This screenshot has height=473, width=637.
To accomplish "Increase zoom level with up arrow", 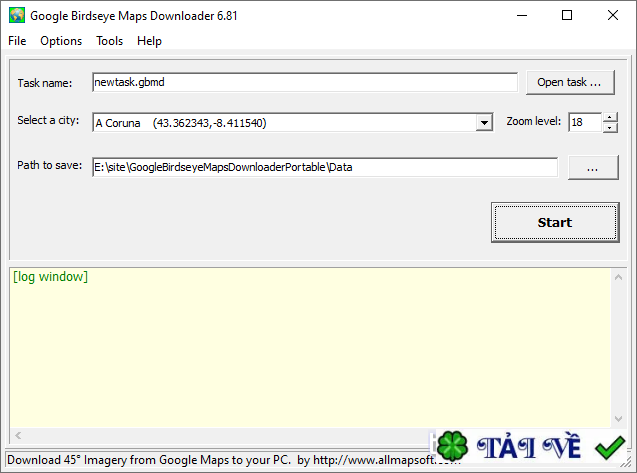I will tap(610, 117).
